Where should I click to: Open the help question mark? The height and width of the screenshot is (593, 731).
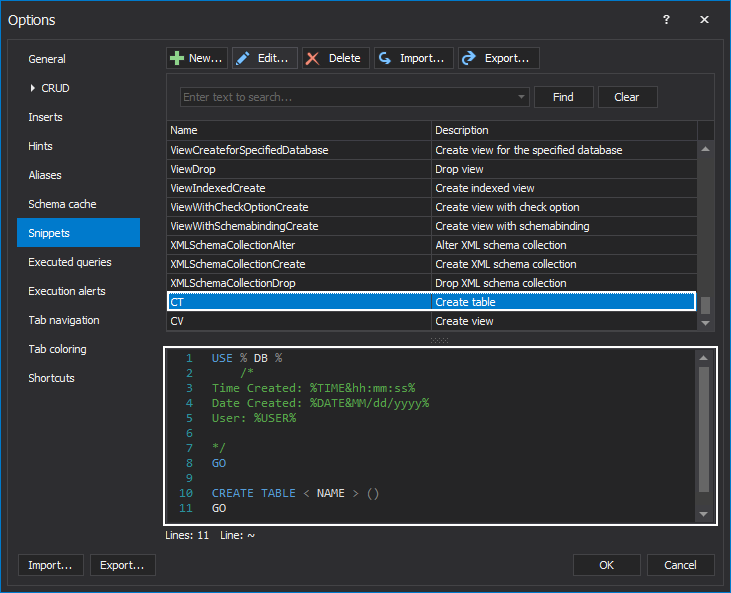point(667,20)
